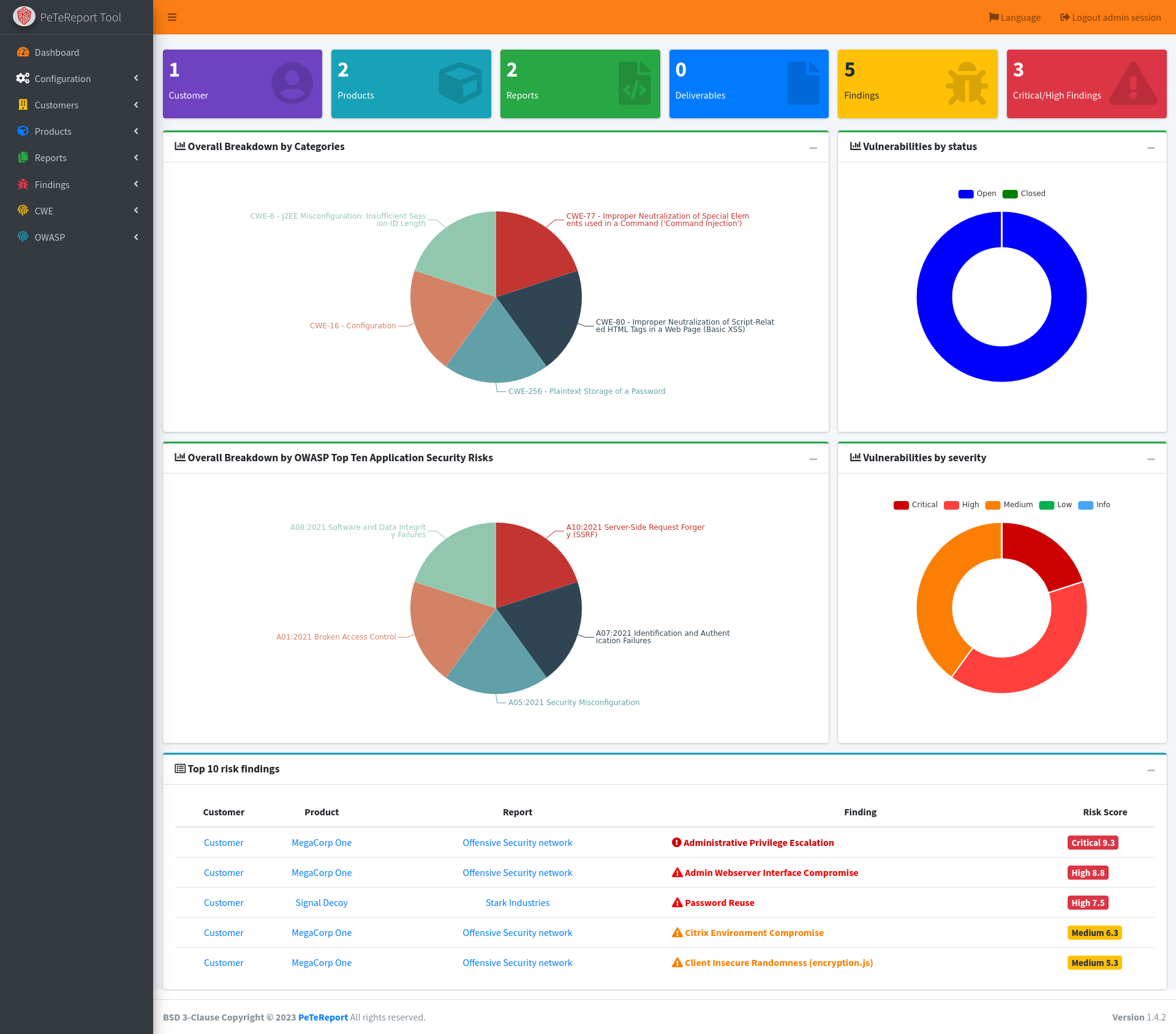Toggle the Low legend item in severity chart
The image size is (1176, 1034).
point(1055,505)
